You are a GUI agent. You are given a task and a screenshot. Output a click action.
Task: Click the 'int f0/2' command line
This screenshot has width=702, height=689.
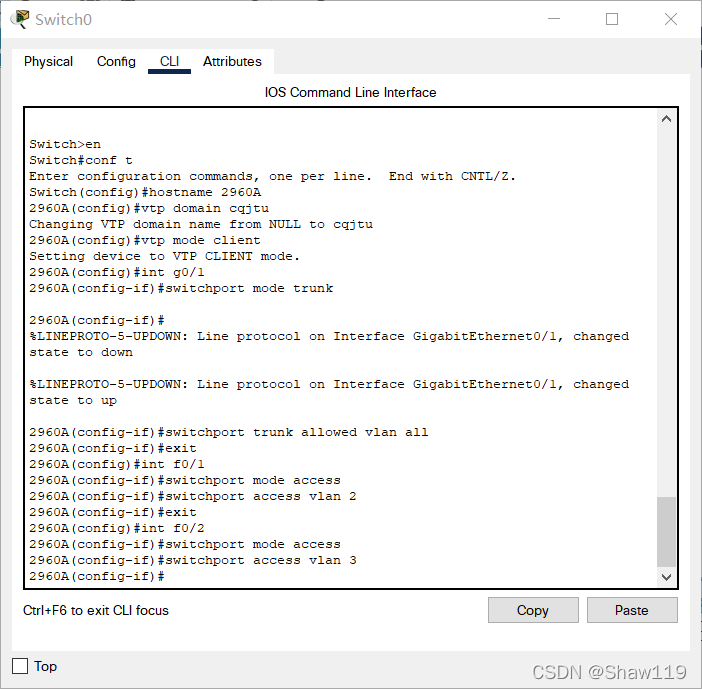point(117,528)
